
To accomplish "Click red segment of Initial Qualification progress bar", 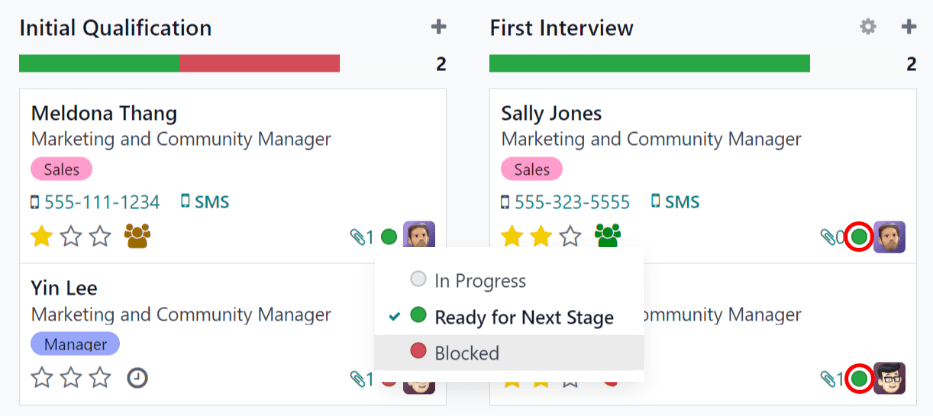I will point(260,64).
